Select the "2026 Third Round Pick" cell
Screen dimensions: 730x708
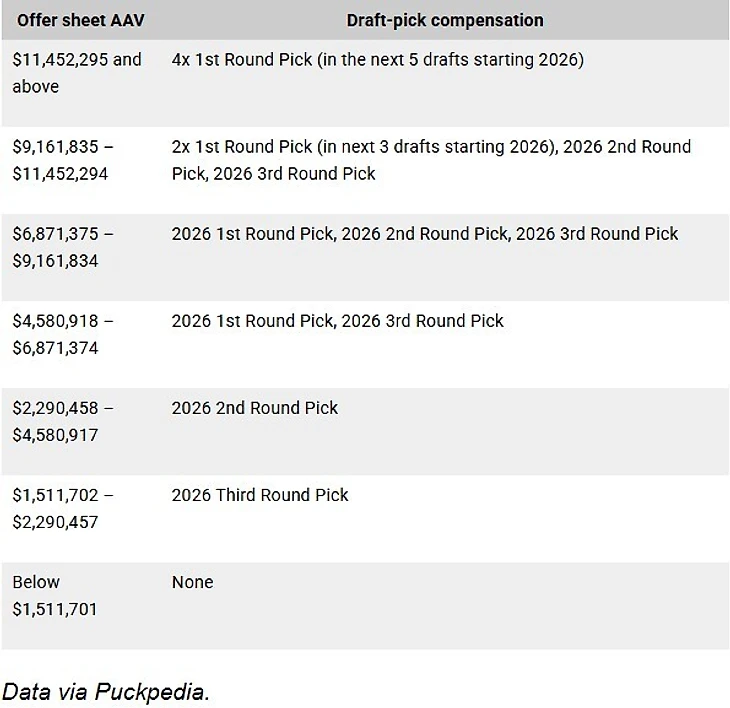[x=260, y=495]
